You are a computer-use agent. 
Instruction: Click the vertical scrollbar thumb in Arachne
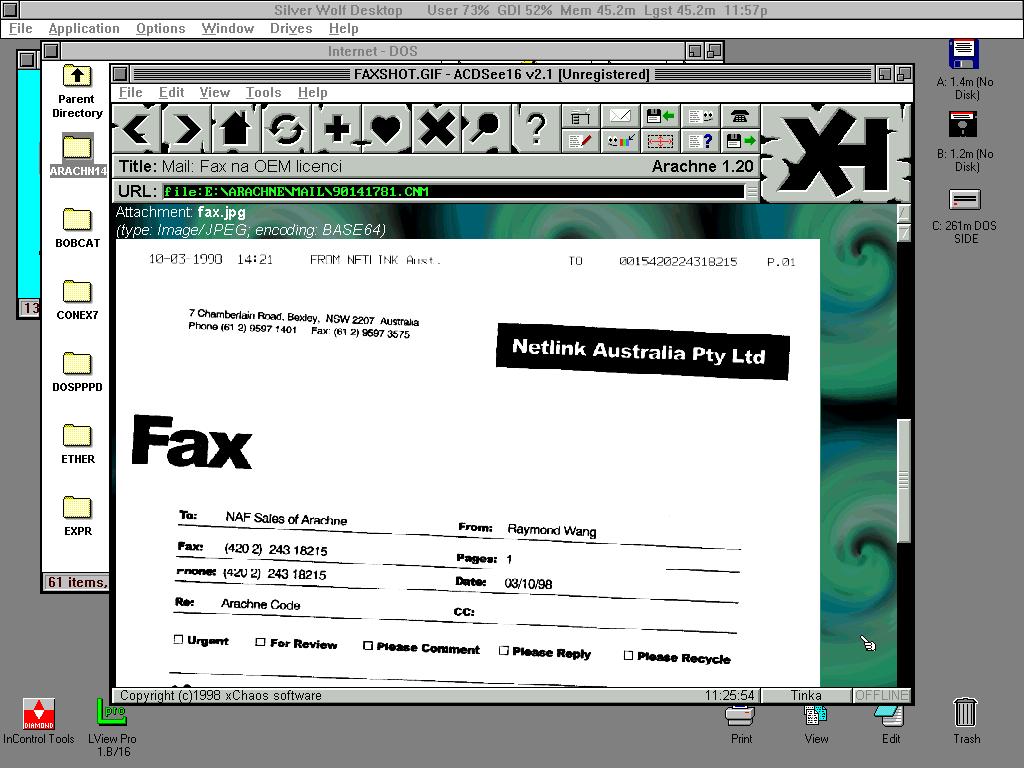coord(903,480)
